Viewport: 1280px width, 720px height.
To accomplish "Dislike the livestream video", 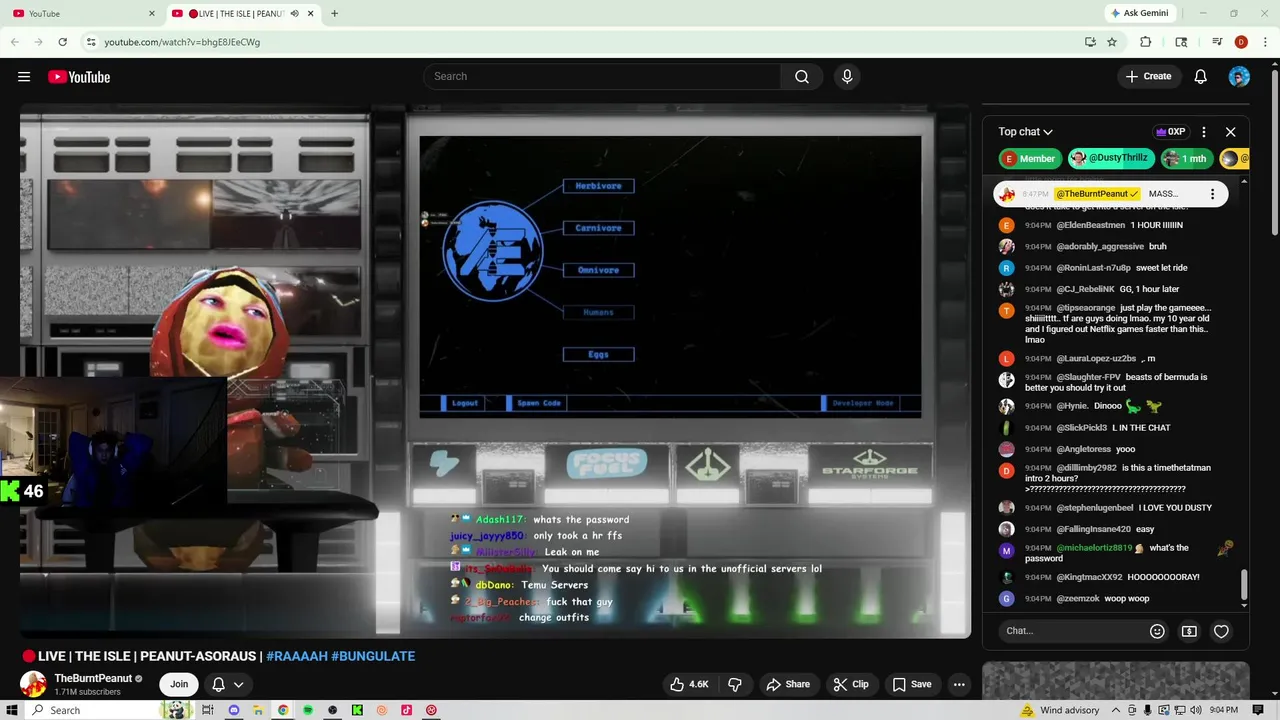I will (x=735, y=685).
